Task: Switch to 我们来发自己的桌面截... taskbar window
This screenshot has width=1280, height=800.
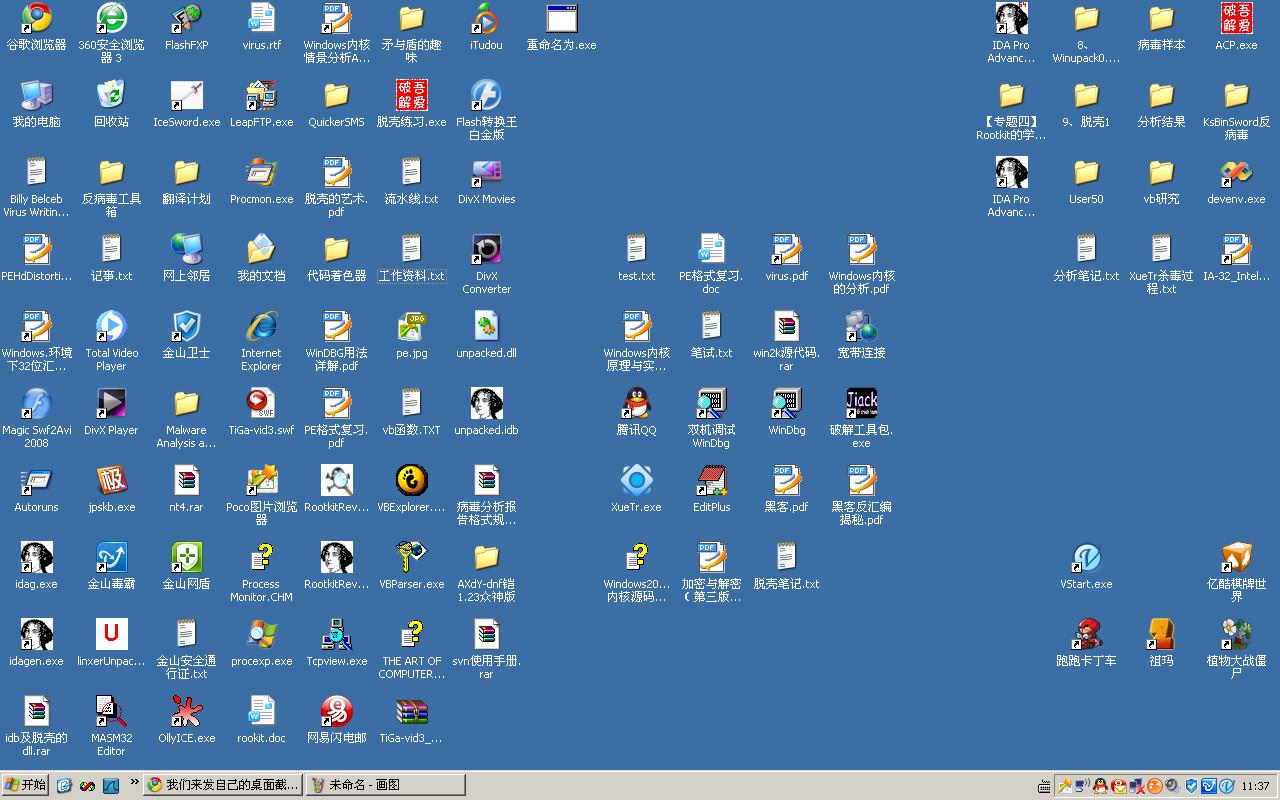Action: [x=223, y=785]
